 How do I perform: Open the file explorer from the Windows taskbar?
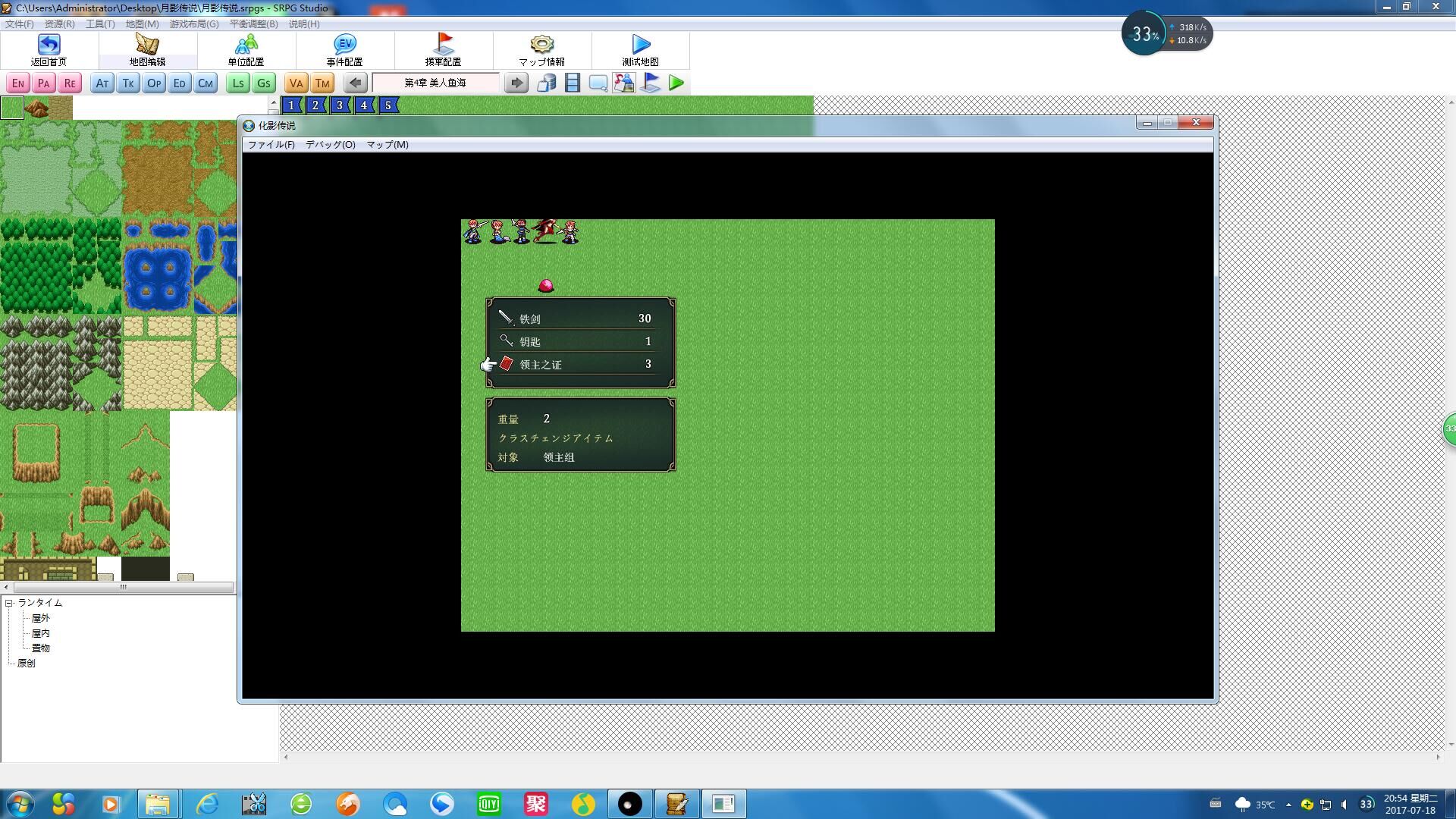[x=158, y=804]
